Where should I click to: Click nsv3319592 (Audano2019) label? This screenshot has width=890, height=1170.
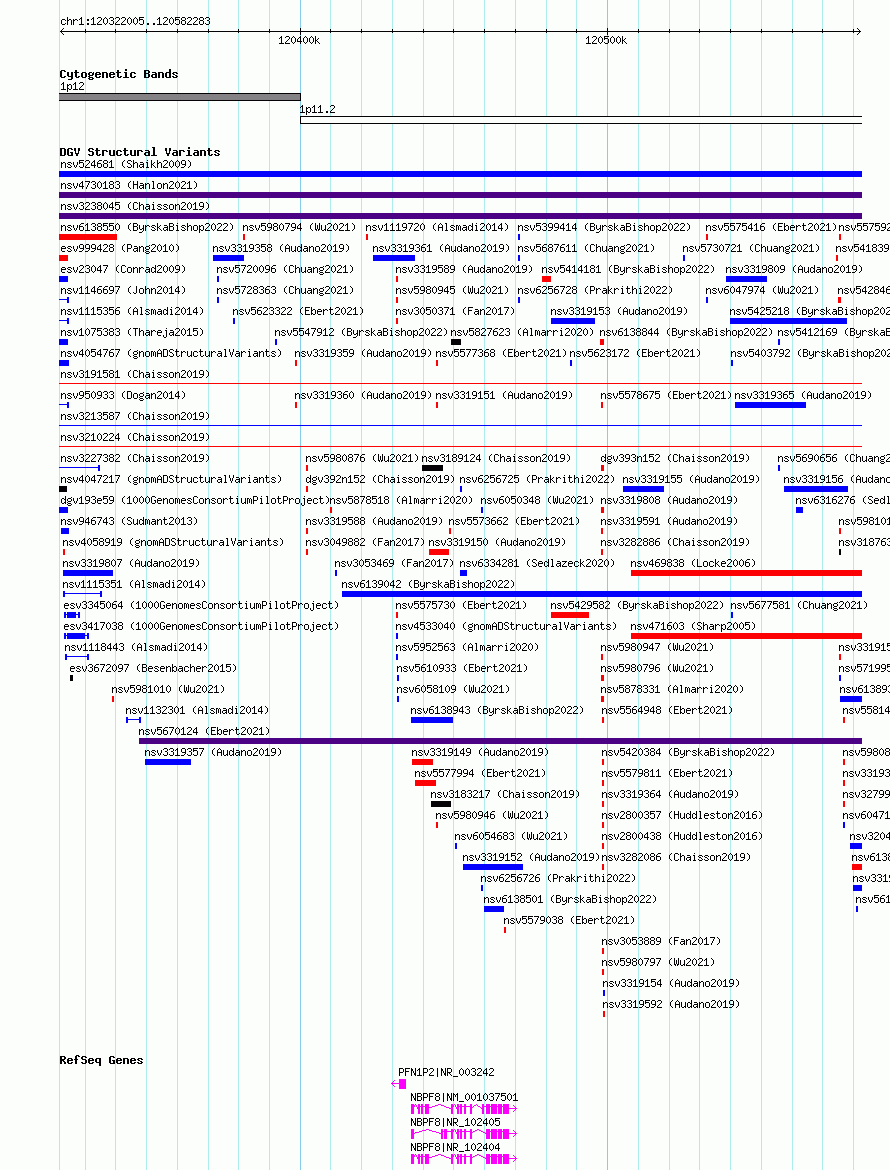point(671,1004)
